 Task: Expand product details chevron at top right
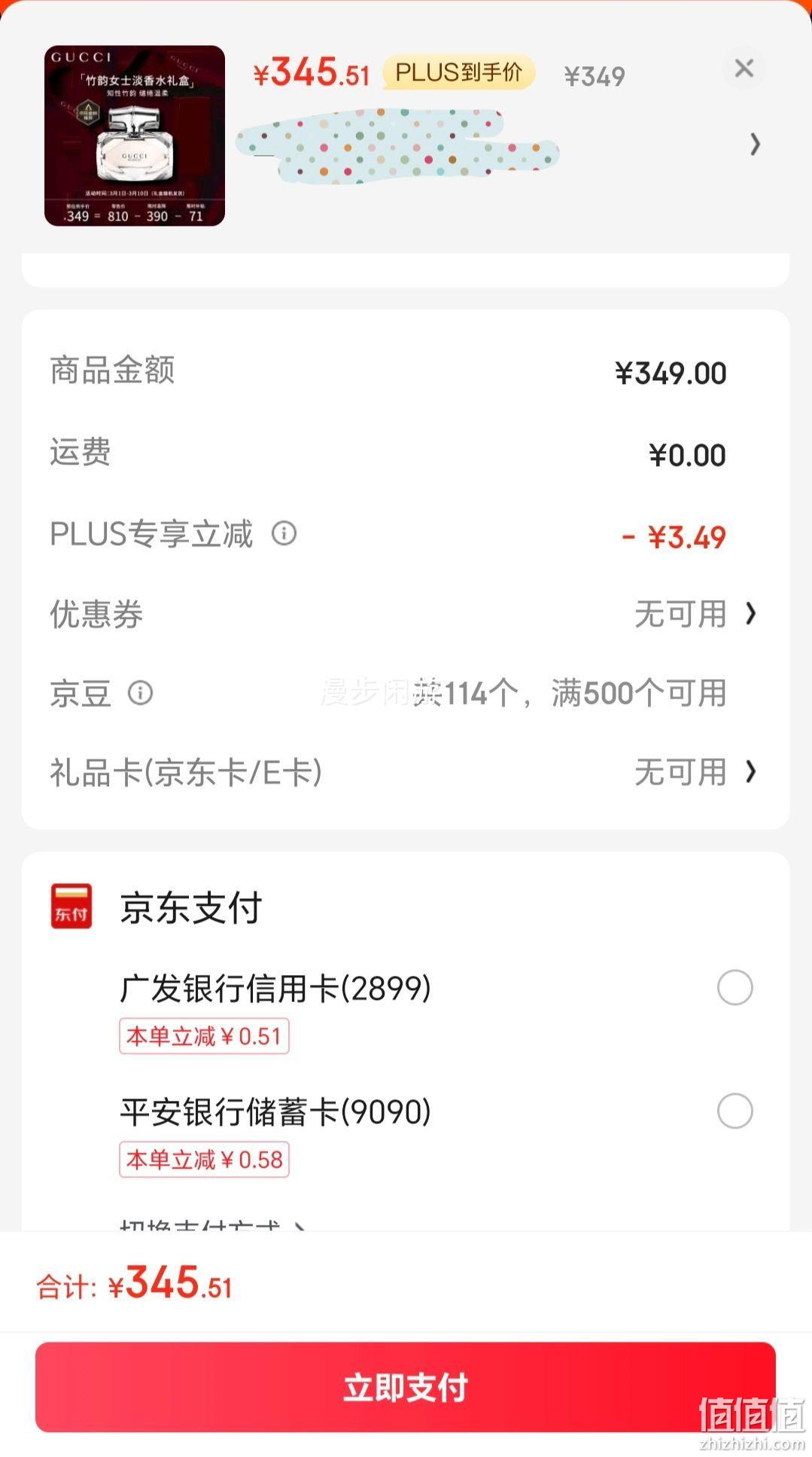click(x=755, y=144)
